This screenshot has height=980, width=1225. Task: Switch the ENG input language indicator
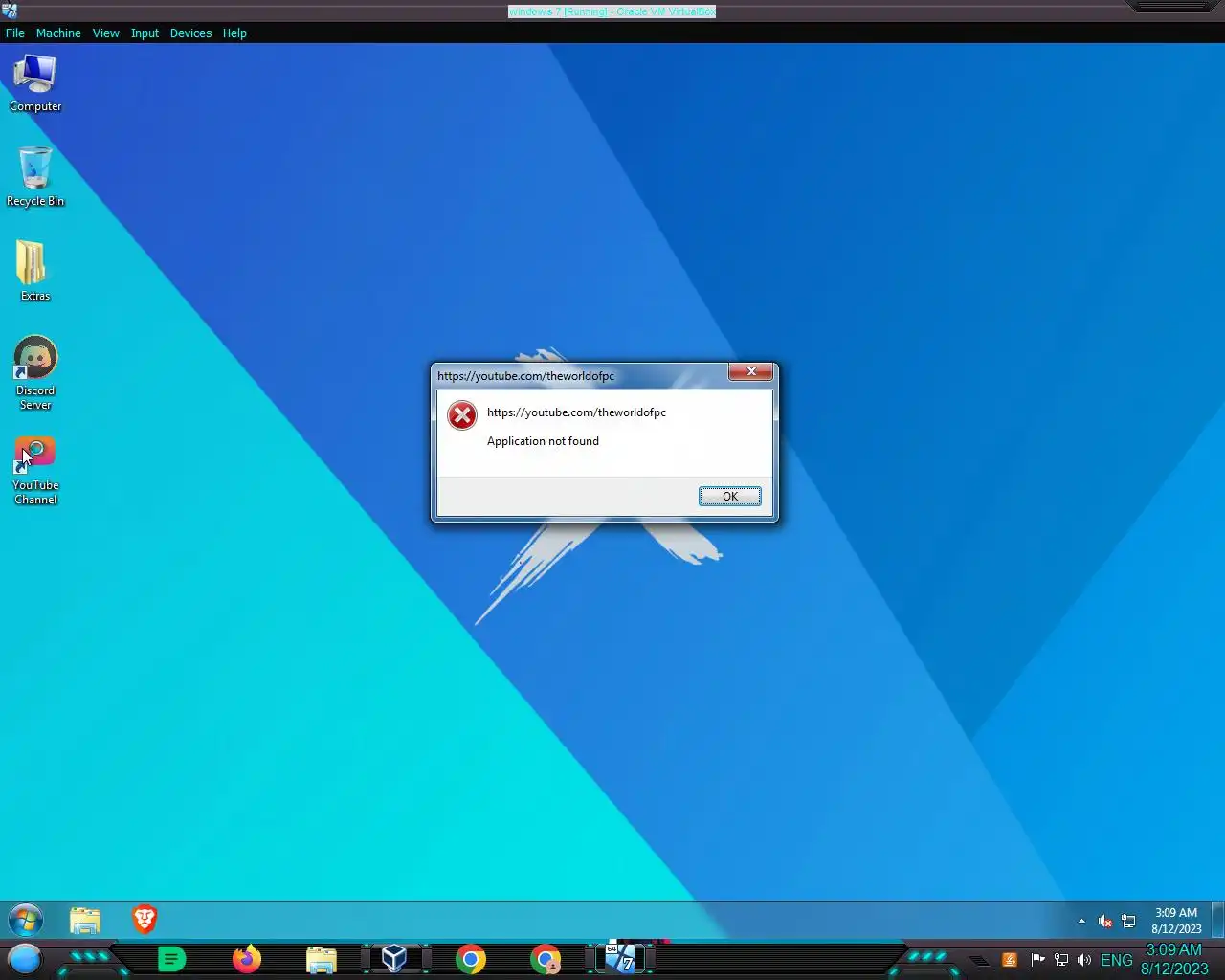point(1117,960)
